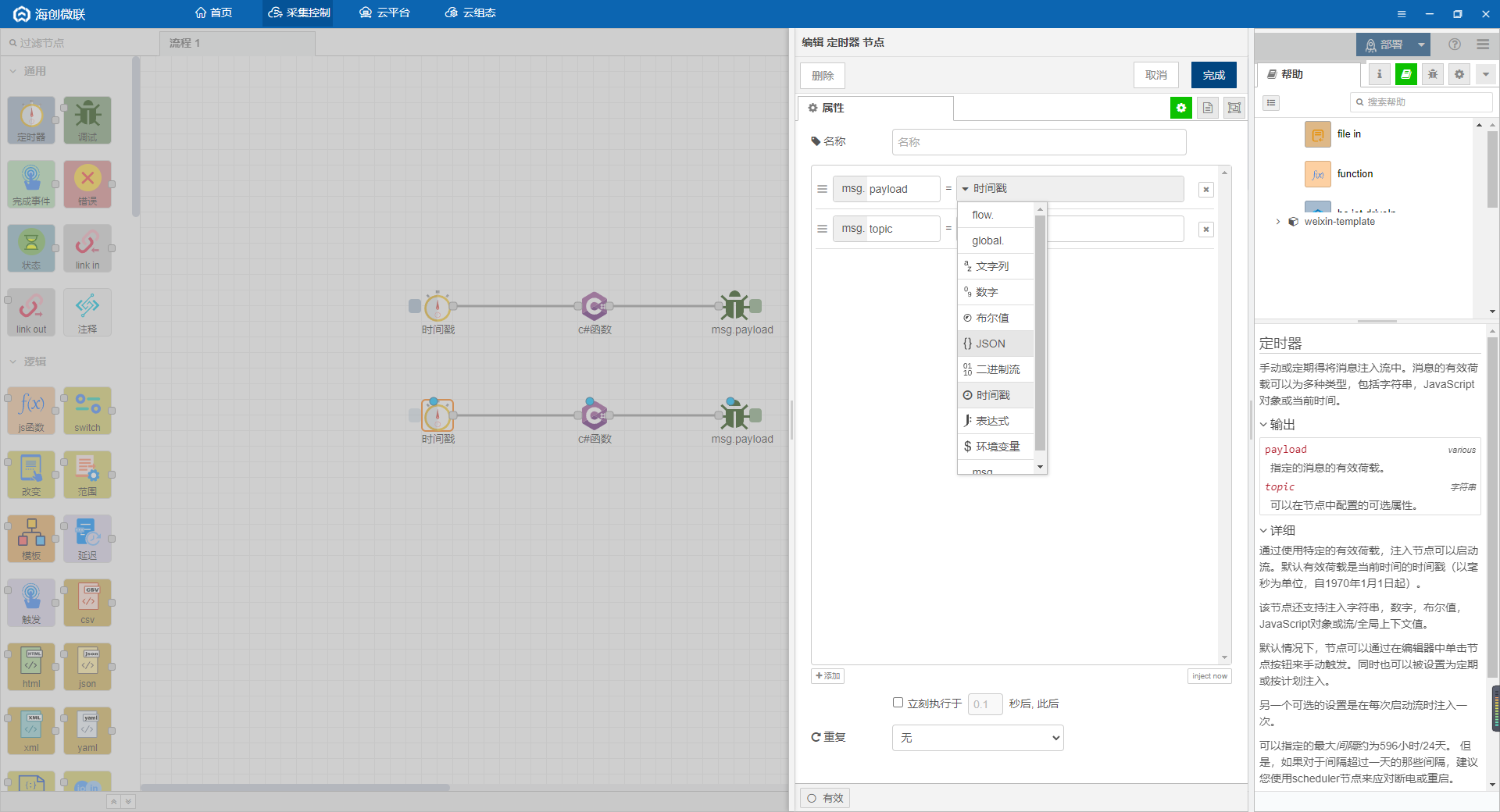Choose 文字列 string type from list
1500x812 pixels.
click(996, 266)
